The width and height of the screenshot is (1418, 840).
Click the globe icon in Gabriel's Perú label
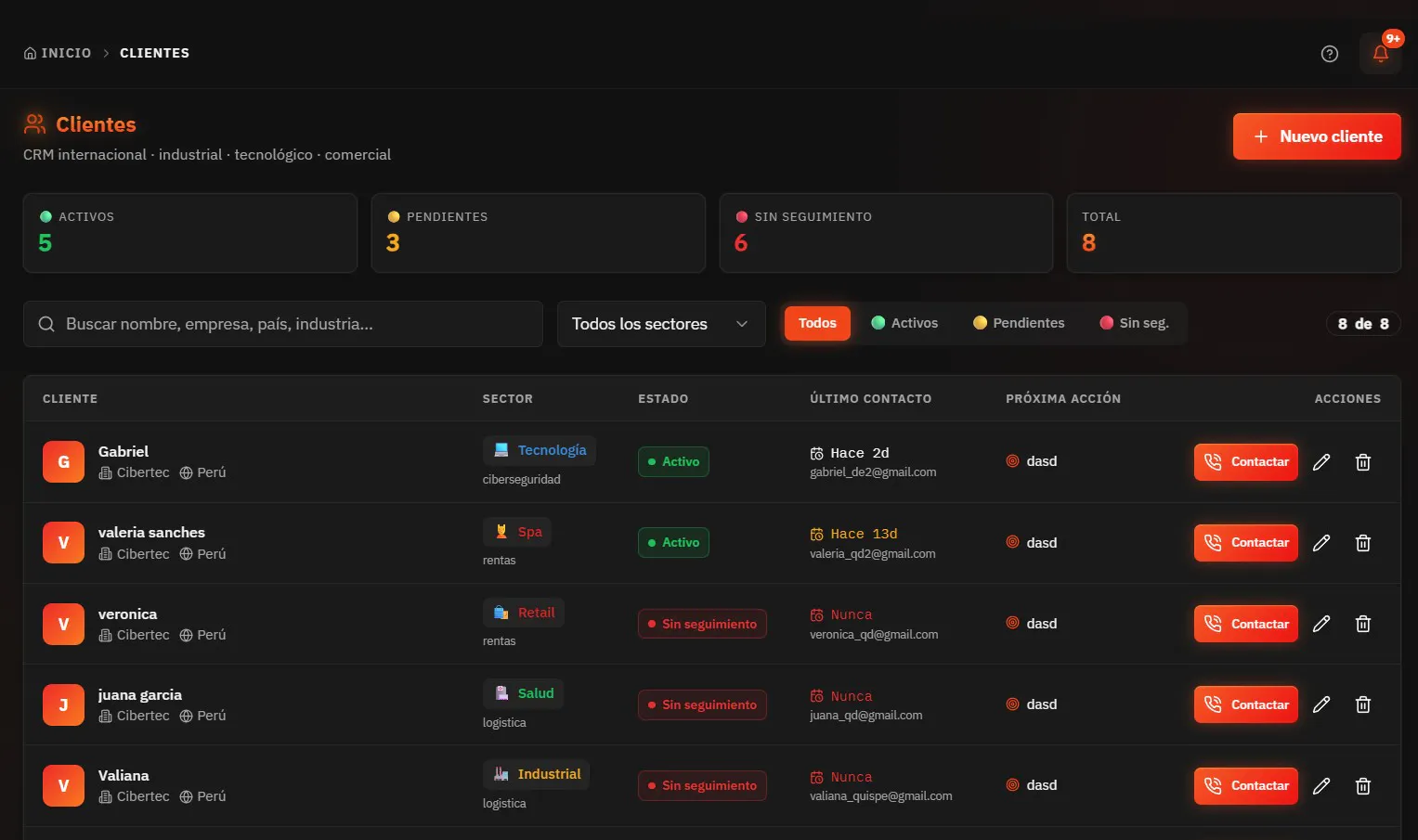pos(186,472)
